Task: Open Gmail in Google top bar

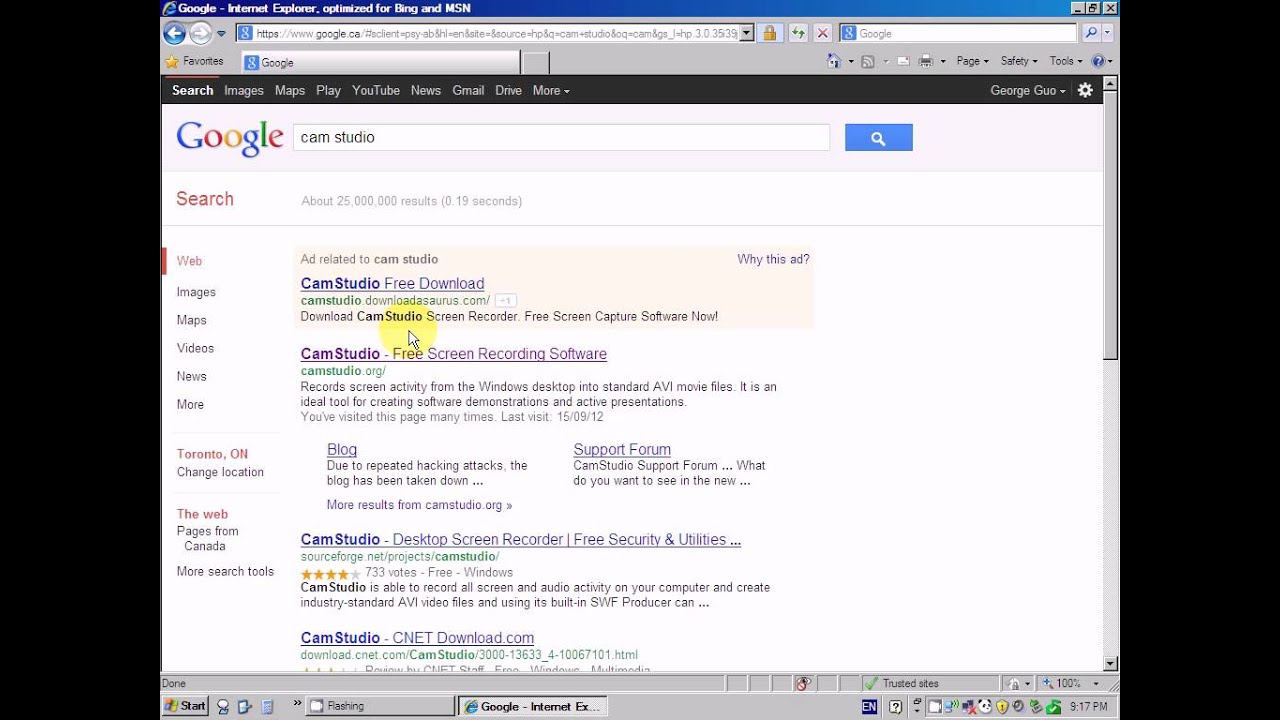Action: [x=468, y=90]
